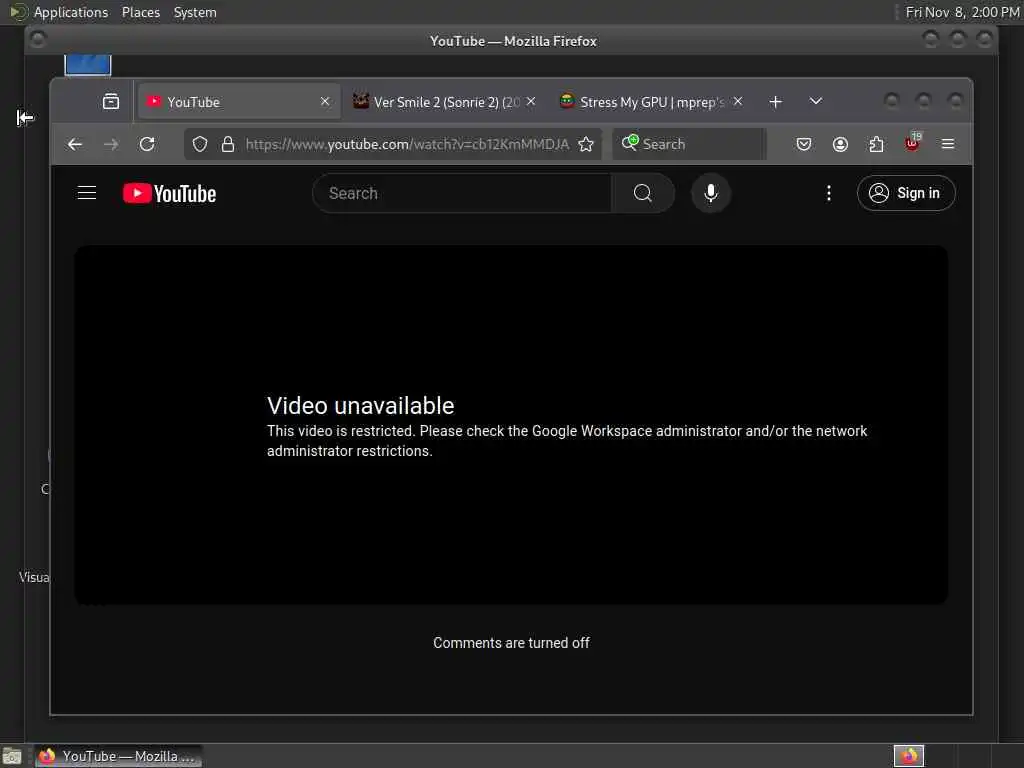Click the show desktop icon in the bottom panel

(x=12, y=757)
